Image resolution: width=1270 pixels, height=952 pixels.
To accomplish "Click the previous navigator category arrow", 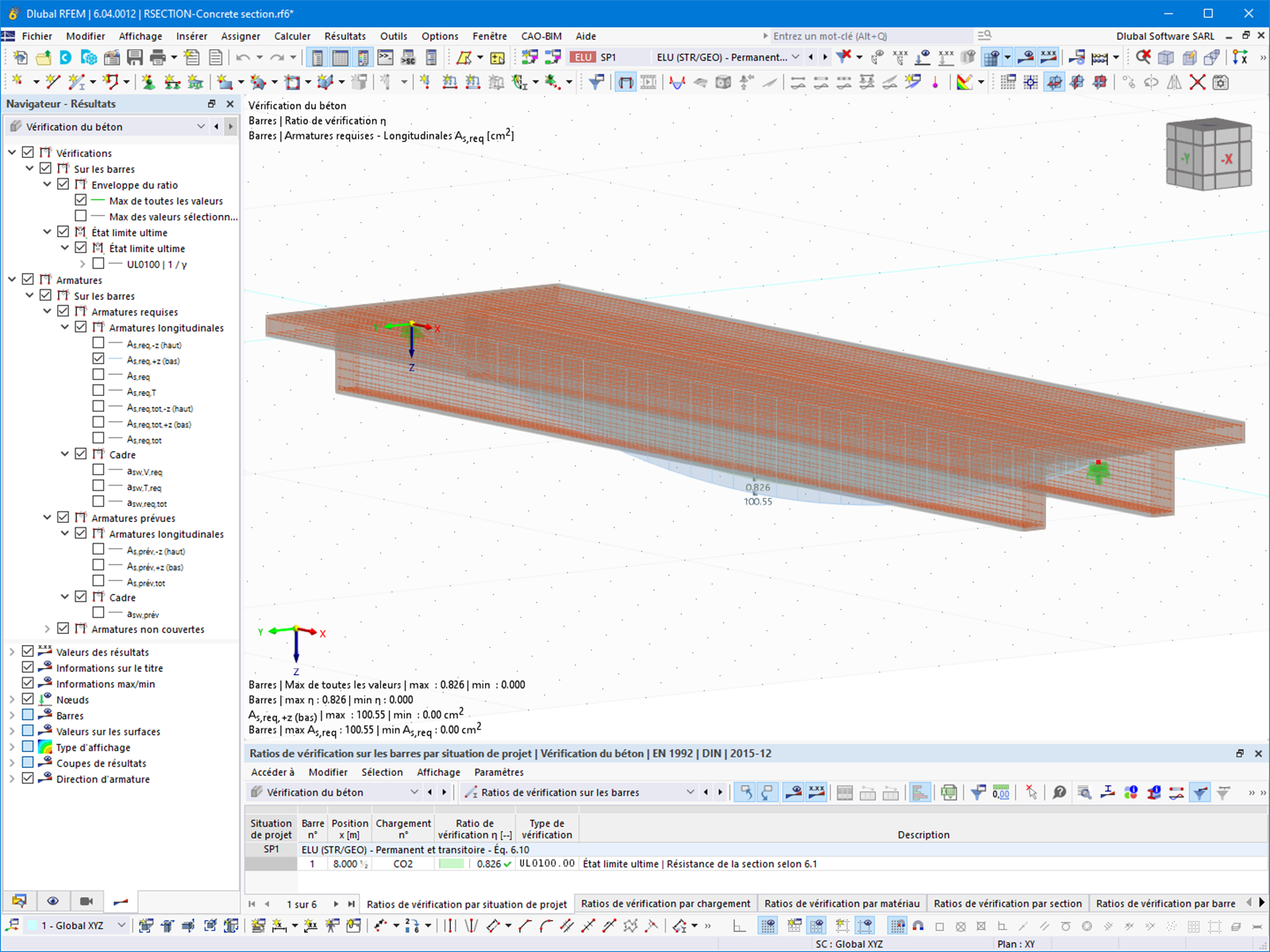I will 217,126.
